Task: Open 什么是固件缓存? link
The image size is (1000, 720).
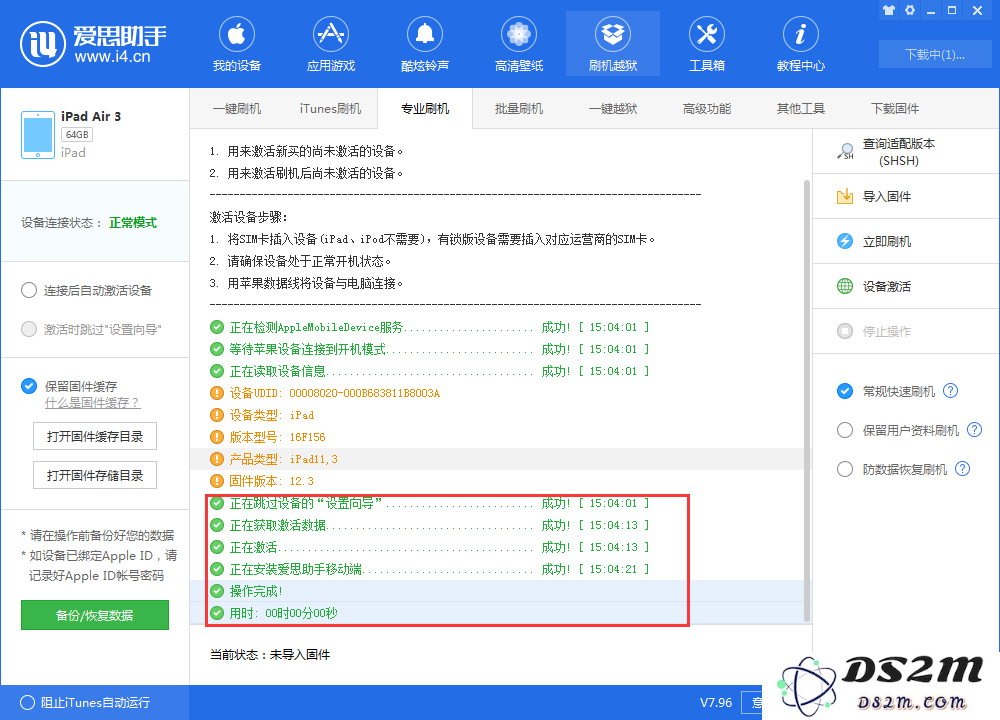Action: click(92, 403)
